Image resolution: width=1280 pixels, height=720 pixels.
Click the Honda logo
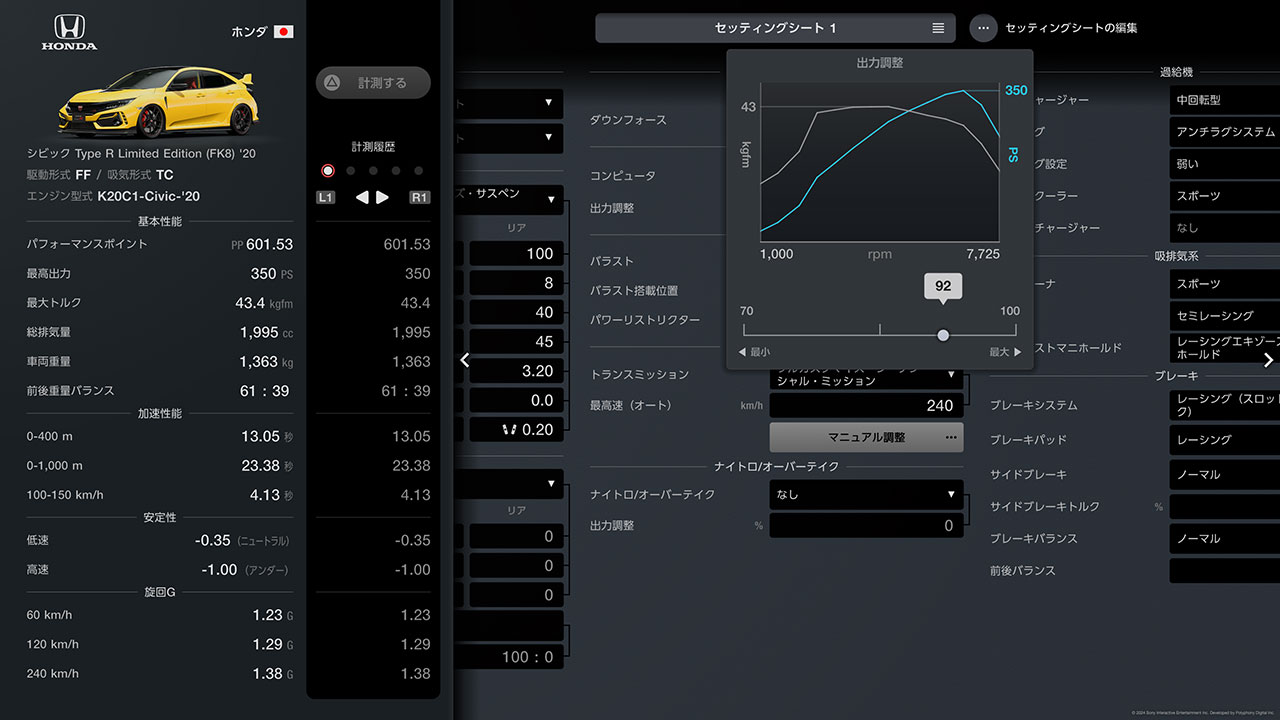point(69,32)
